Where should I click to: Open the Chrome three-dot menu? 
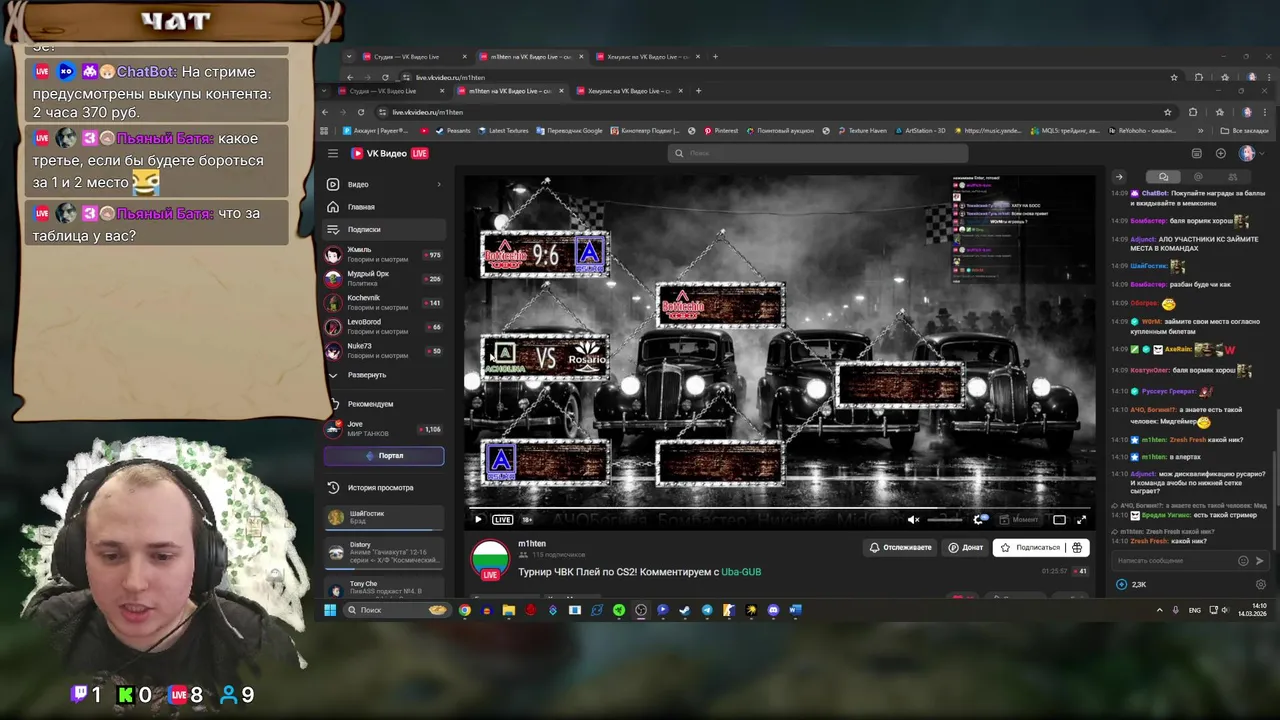1265,112
